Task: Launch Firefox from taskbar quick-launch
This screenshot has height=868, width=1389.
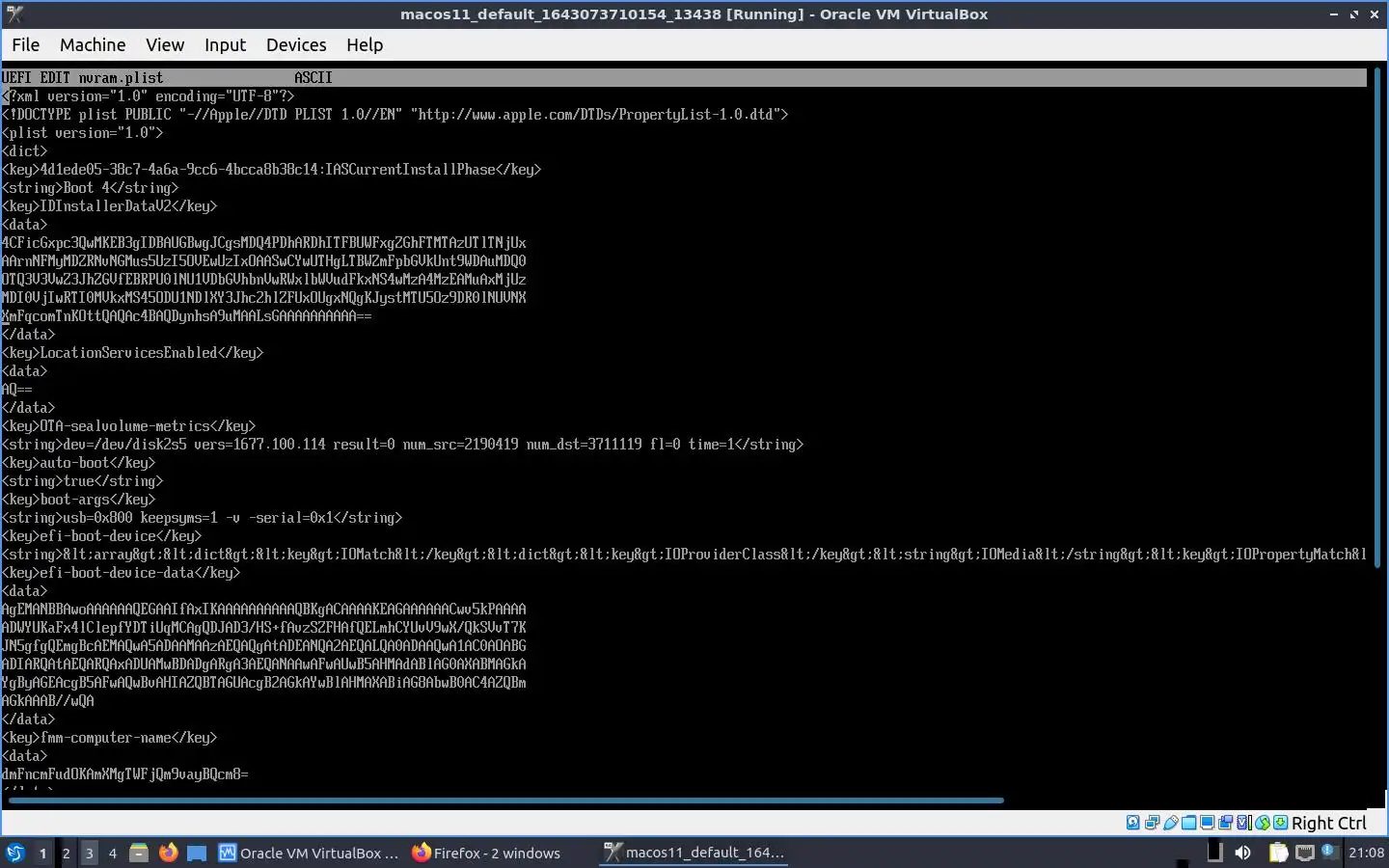Action: click(x=168, y=853)
